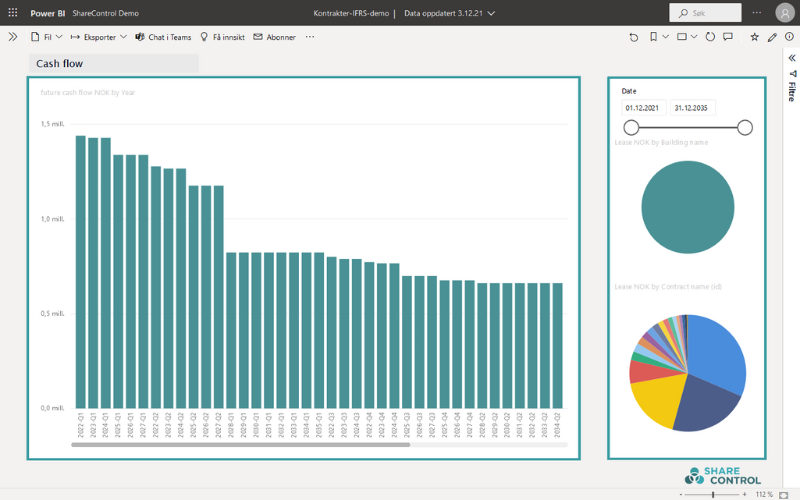Open the comments speech bubble icon
This screenshot has height=500, width=800.
click(728, 37)
